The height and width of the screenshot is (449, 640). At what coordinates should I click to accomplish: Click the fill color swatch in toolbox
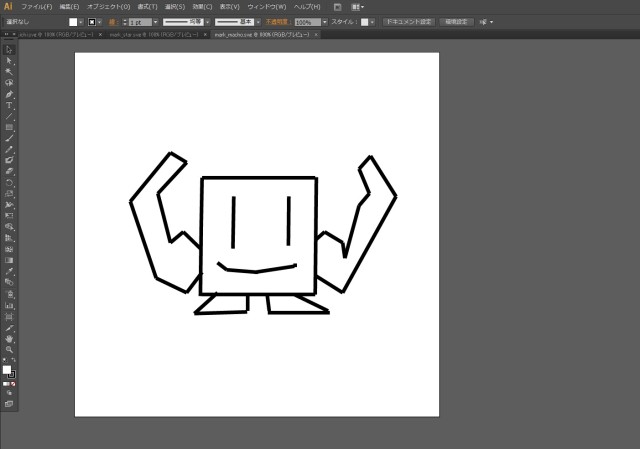(7, 369)
